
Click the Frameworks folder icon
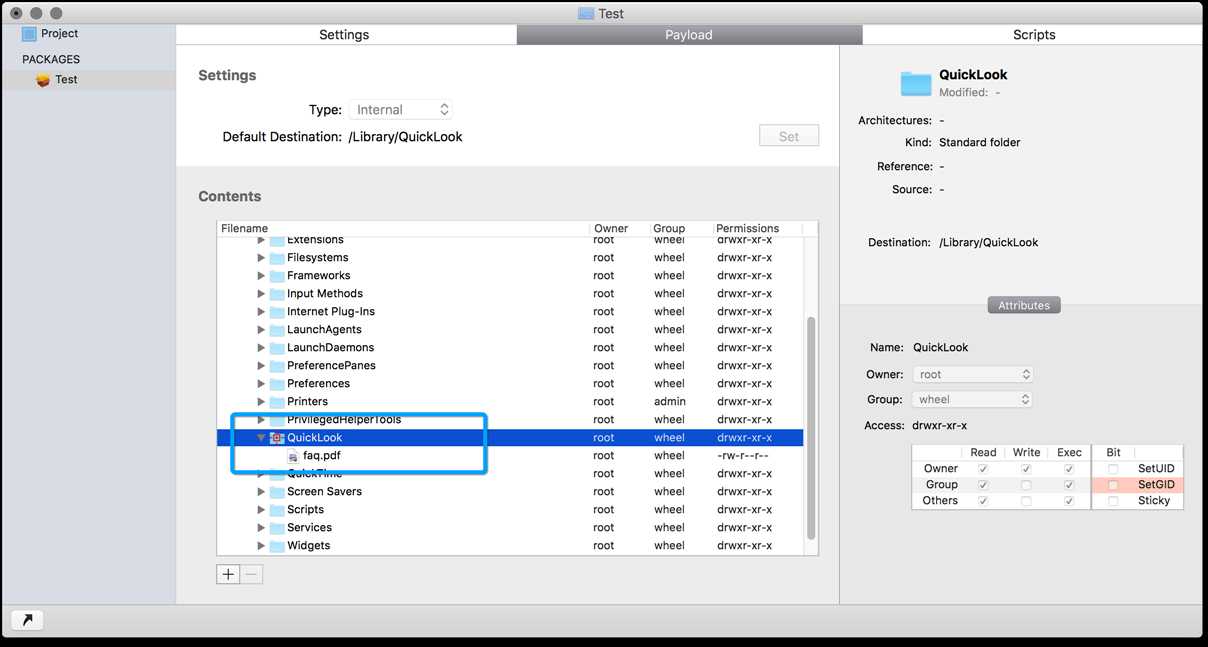[x=277, y=276]
